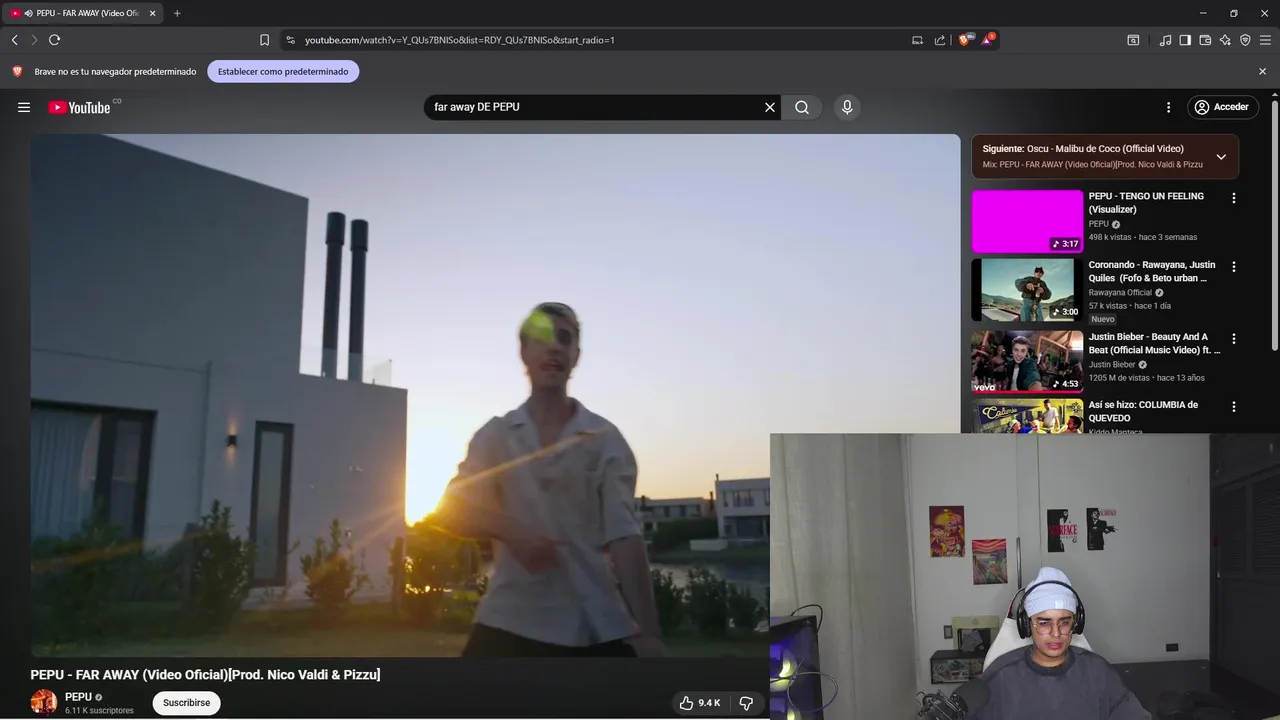Clear the search box with the X icon
1280x720 pixels.
tap(770, 107)
